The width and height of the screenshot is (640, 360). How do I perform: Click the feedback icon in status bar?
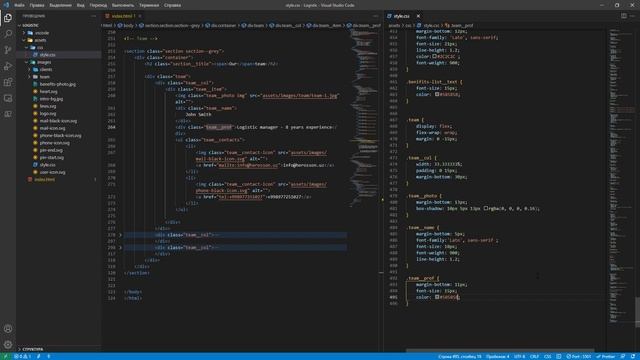(x=623, y=356)
